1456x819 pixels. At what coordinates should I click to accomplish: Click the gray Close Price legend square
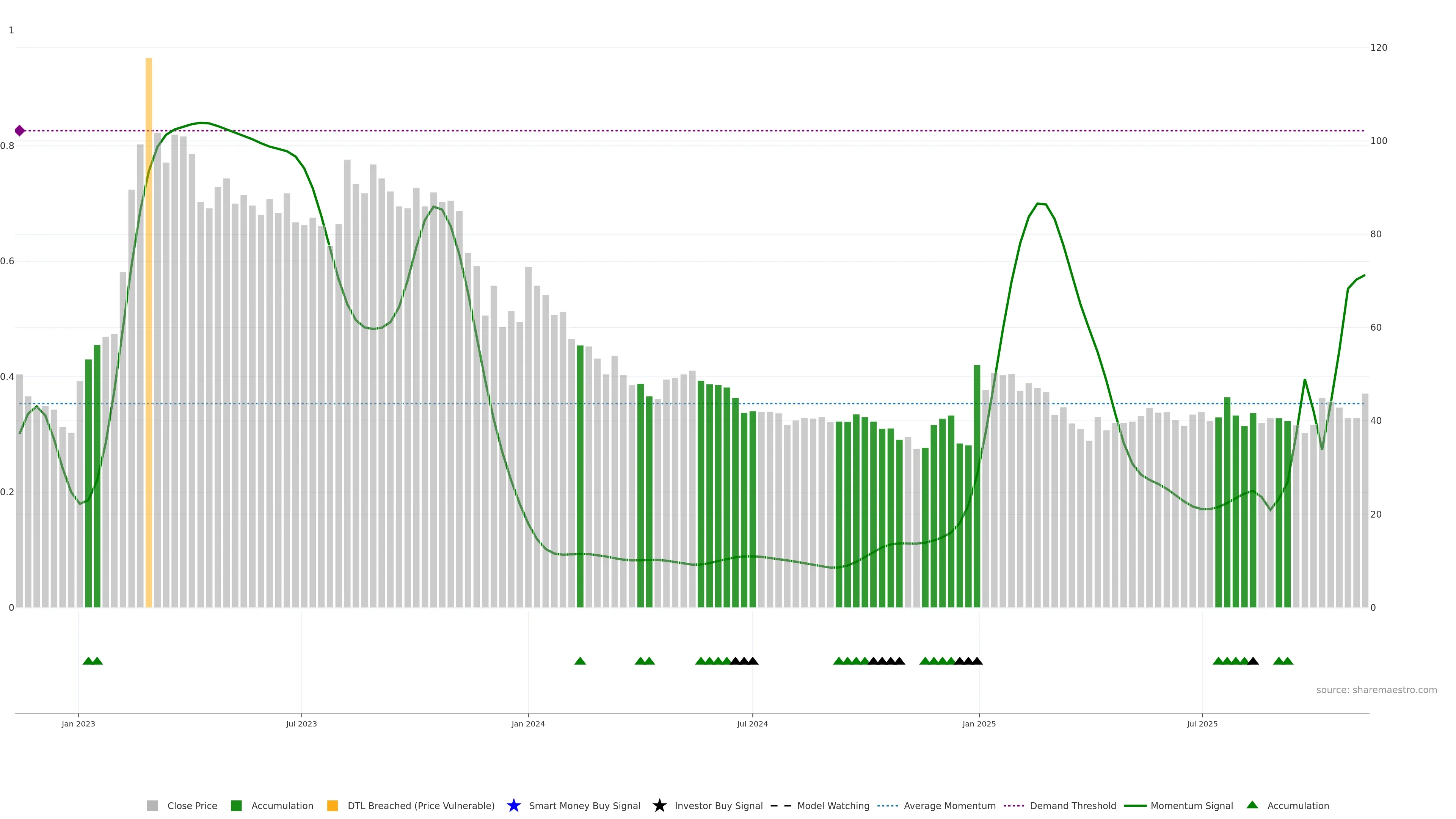(x=152, y=805)
